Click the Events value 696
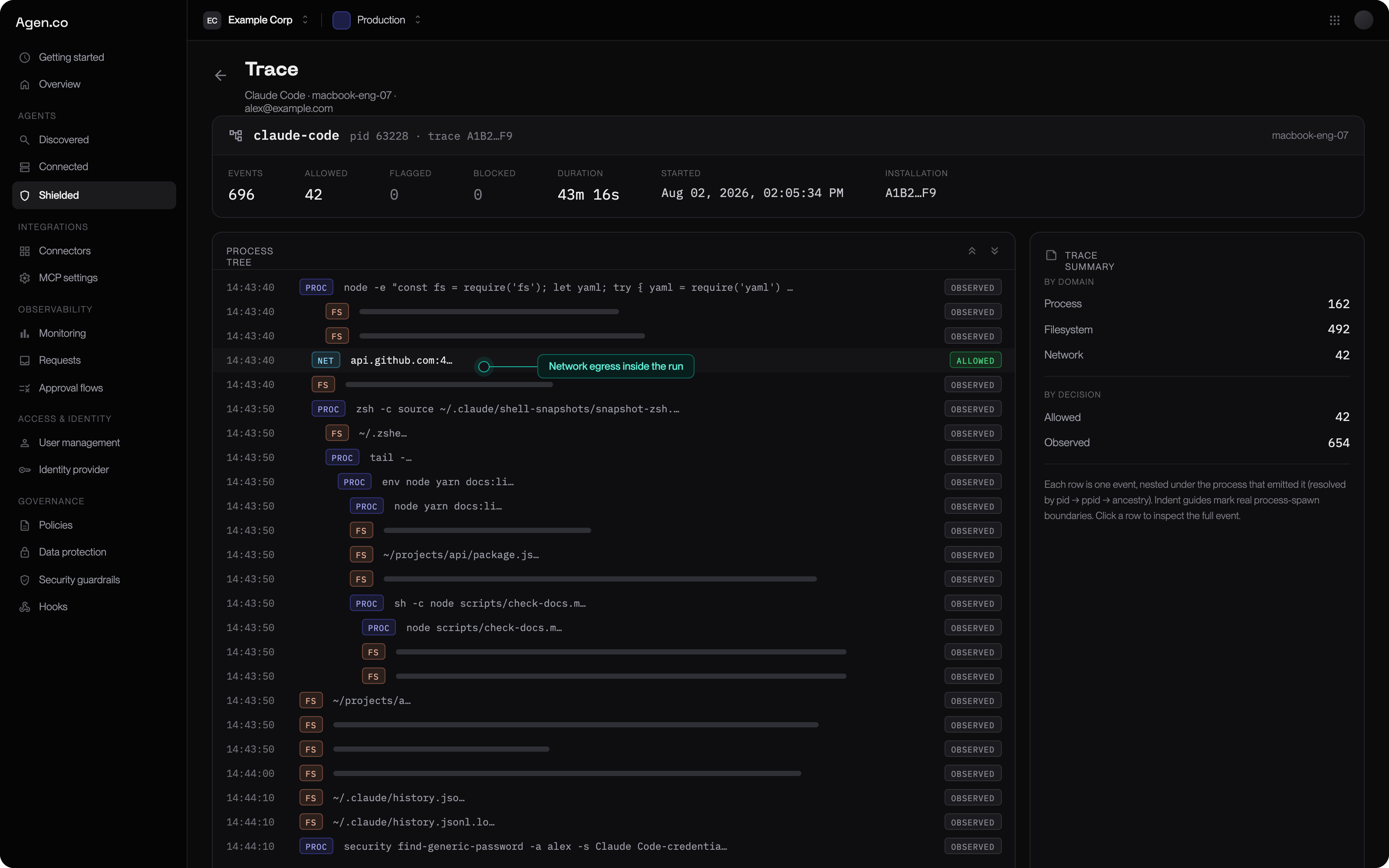The height and width of the screenshot is (868, 1389). (241, 194)
